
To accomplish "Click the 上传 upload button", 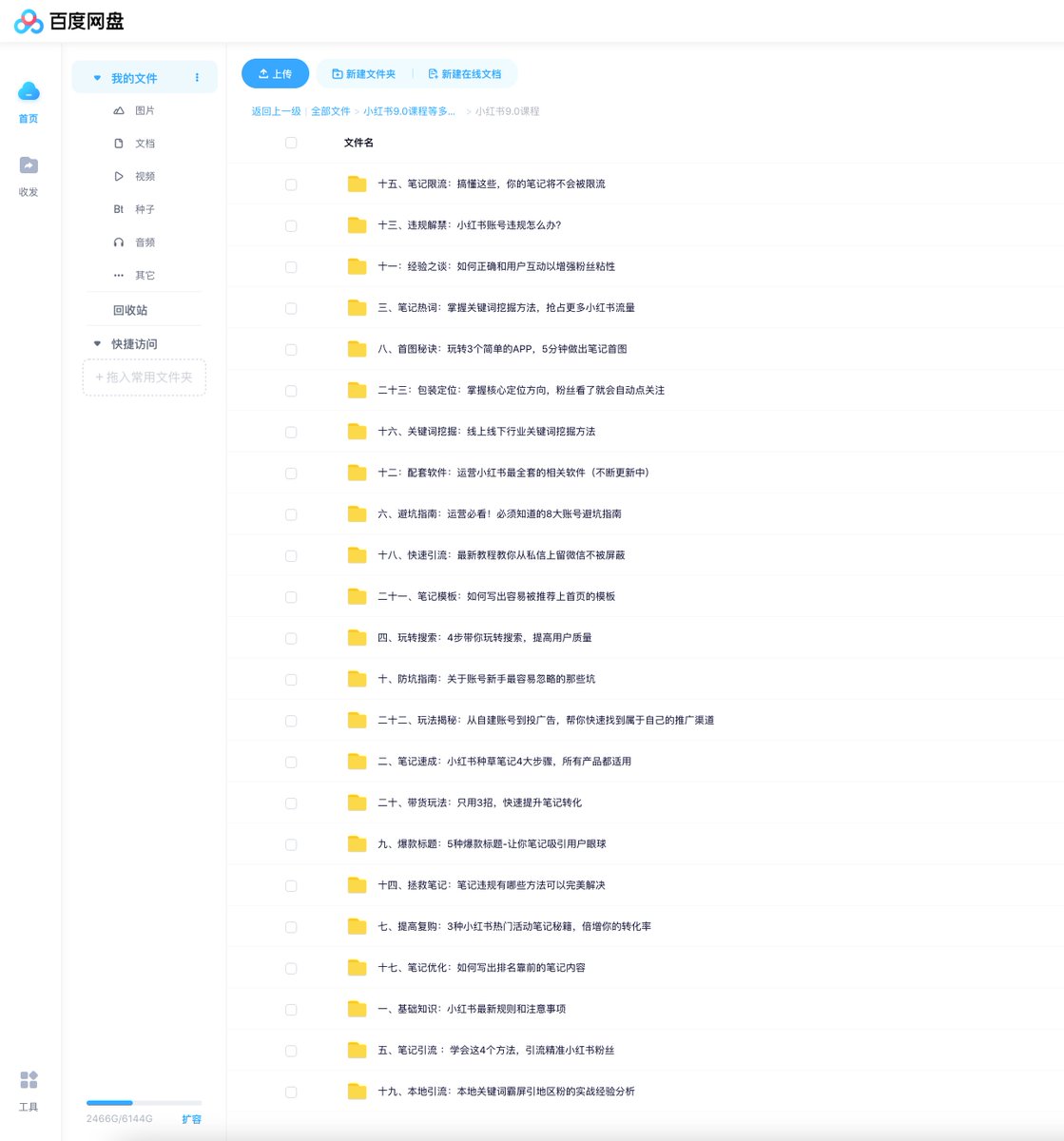I will coord(276,74).
